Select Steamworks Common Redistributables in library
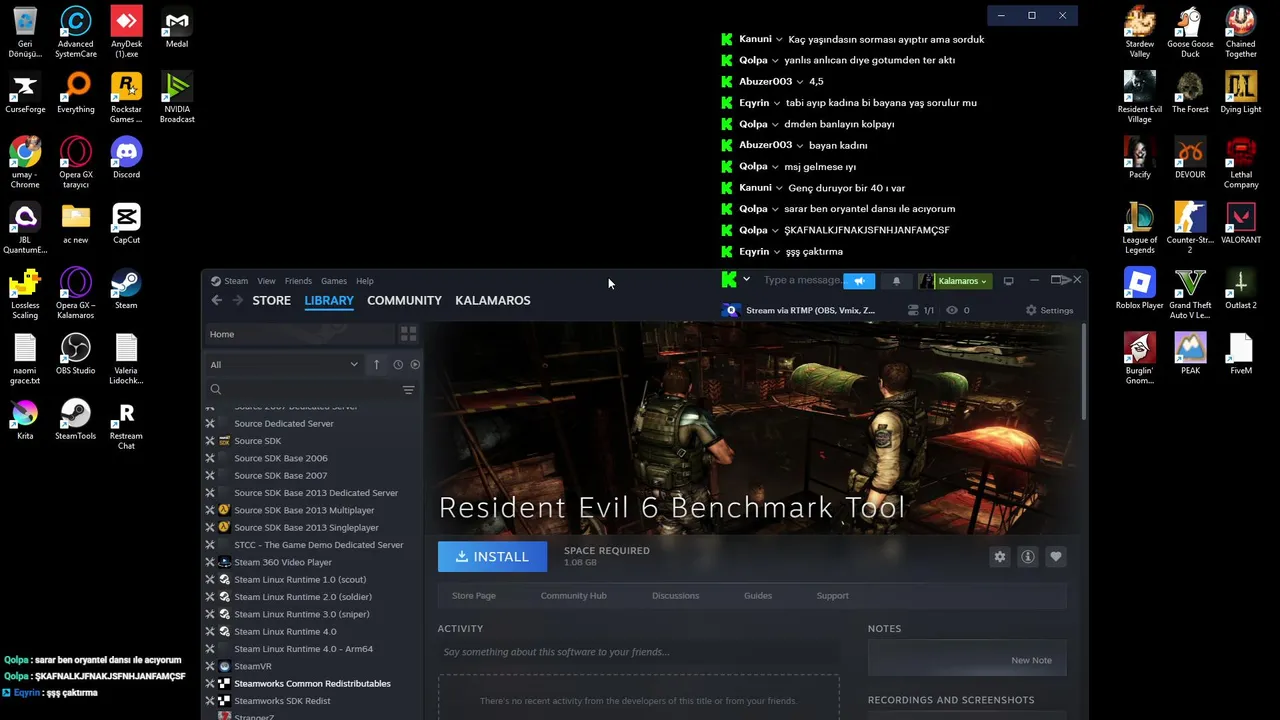Viewport: 1280px width, 720px height. (312, 684)
